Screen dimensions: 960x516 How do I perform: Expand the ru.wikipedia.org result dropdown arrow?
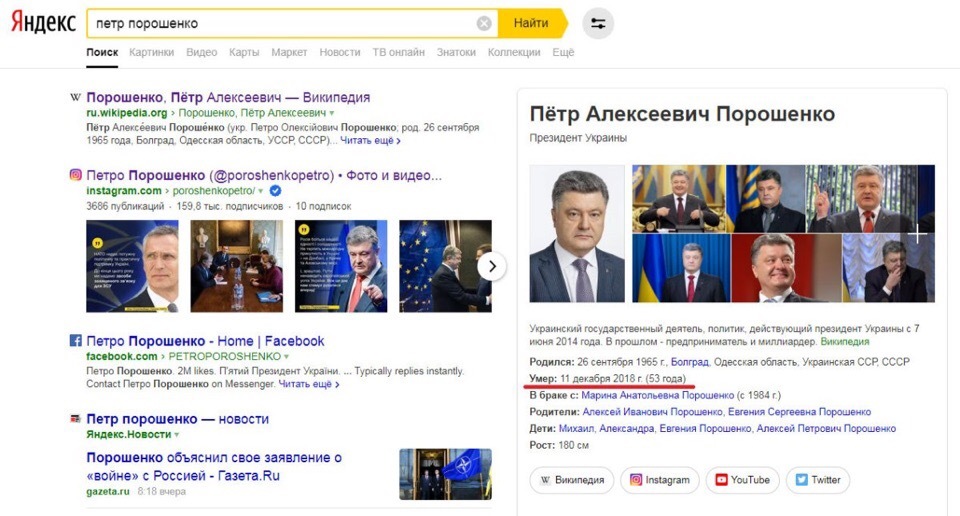332,113
